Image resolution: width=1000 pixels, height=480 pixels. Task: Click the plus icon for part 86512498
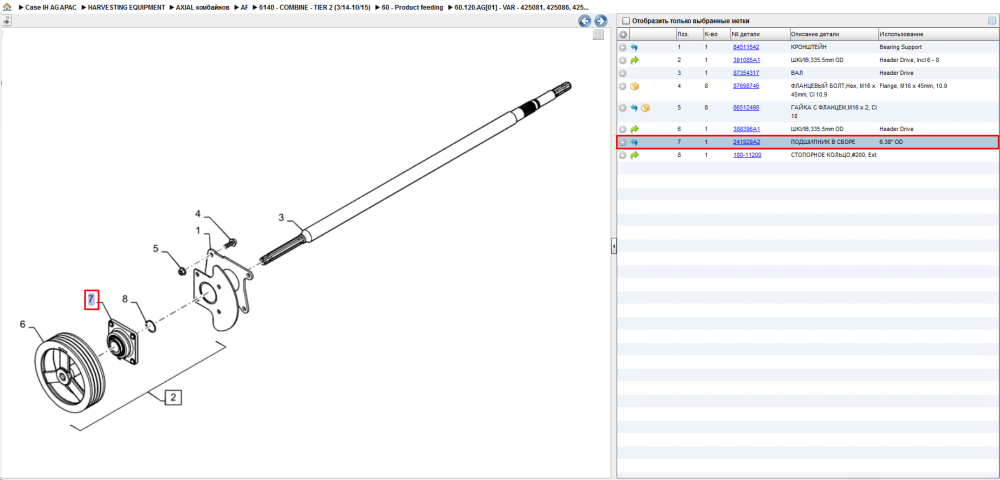pyautogui.click(x=623, y=108)
